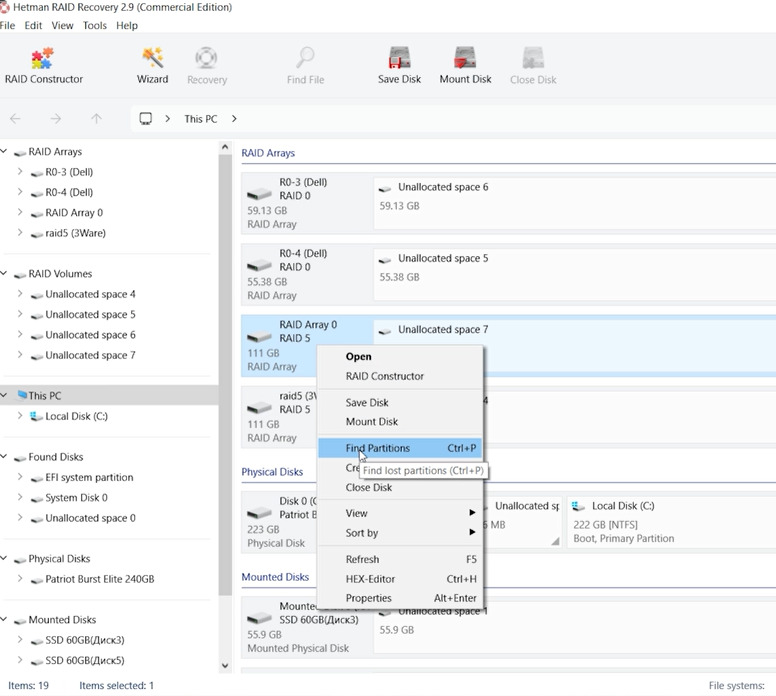Viewport: 776px width, 696px height.
Task: Click the Local Disk (C:) partition Windows icon
Action: coord(578,506)
